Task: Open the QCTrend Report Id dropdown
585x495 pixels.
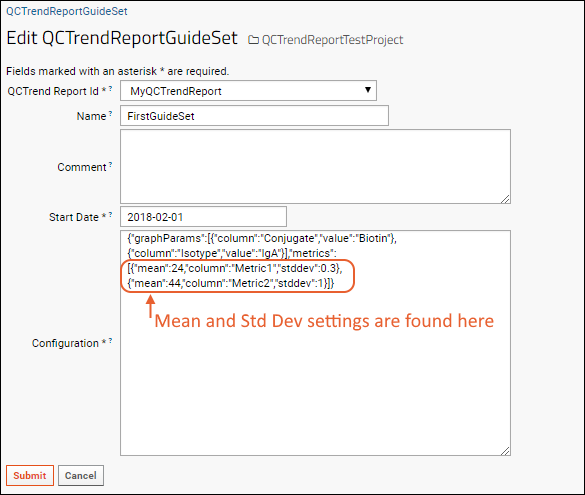Action: [248, 91]
